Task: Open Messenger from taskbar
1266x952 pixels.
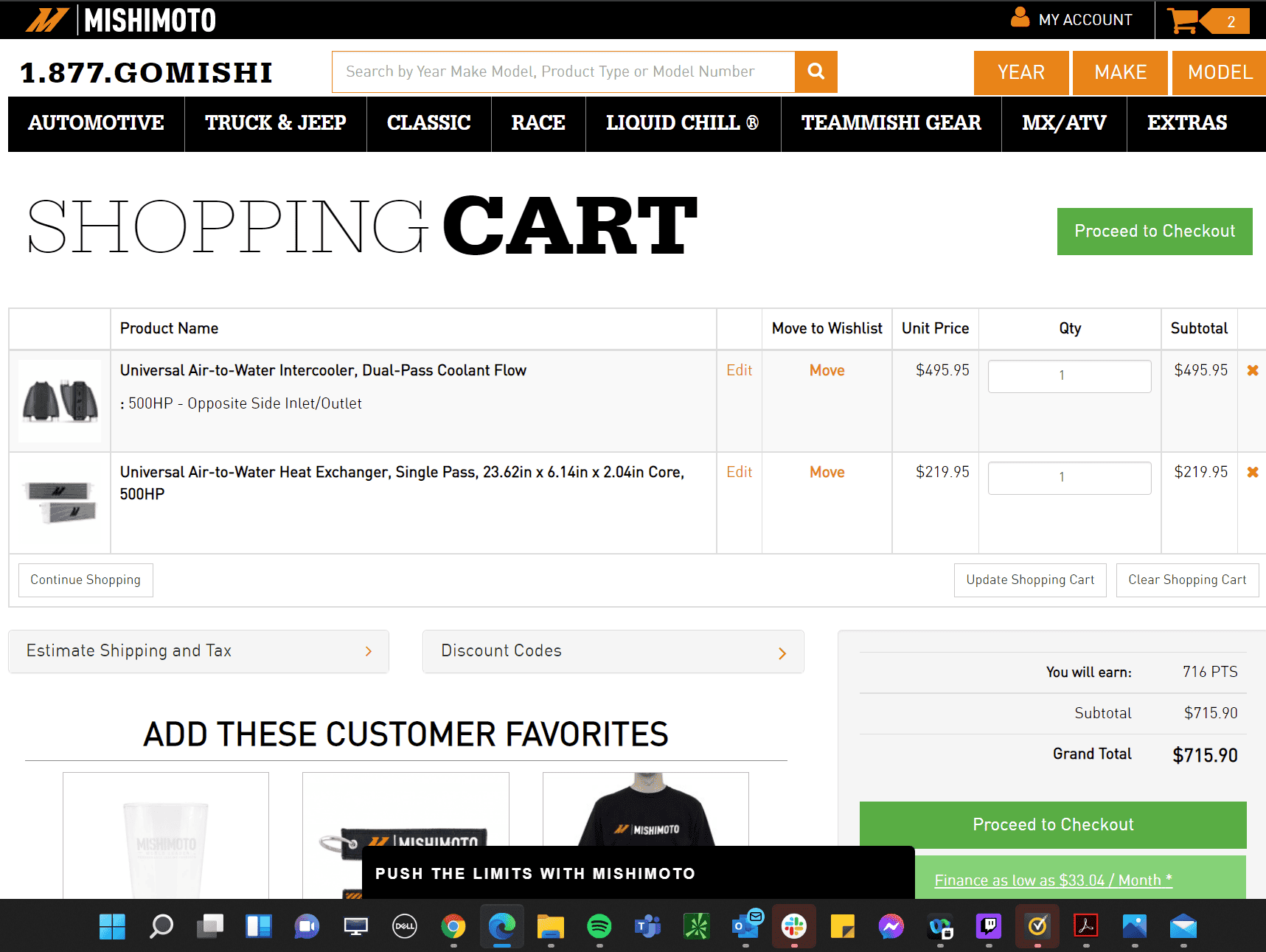Action: [891, 926]
